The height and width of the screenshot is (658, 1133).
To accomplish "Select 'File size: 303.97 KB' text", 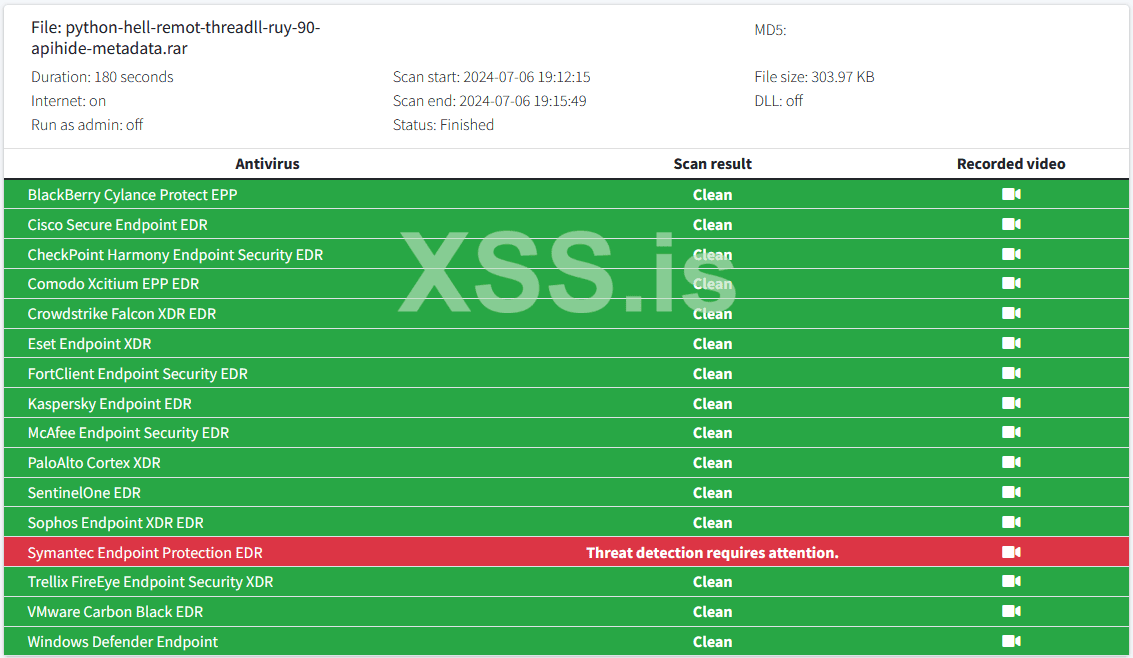I will (x=814, y=77).
